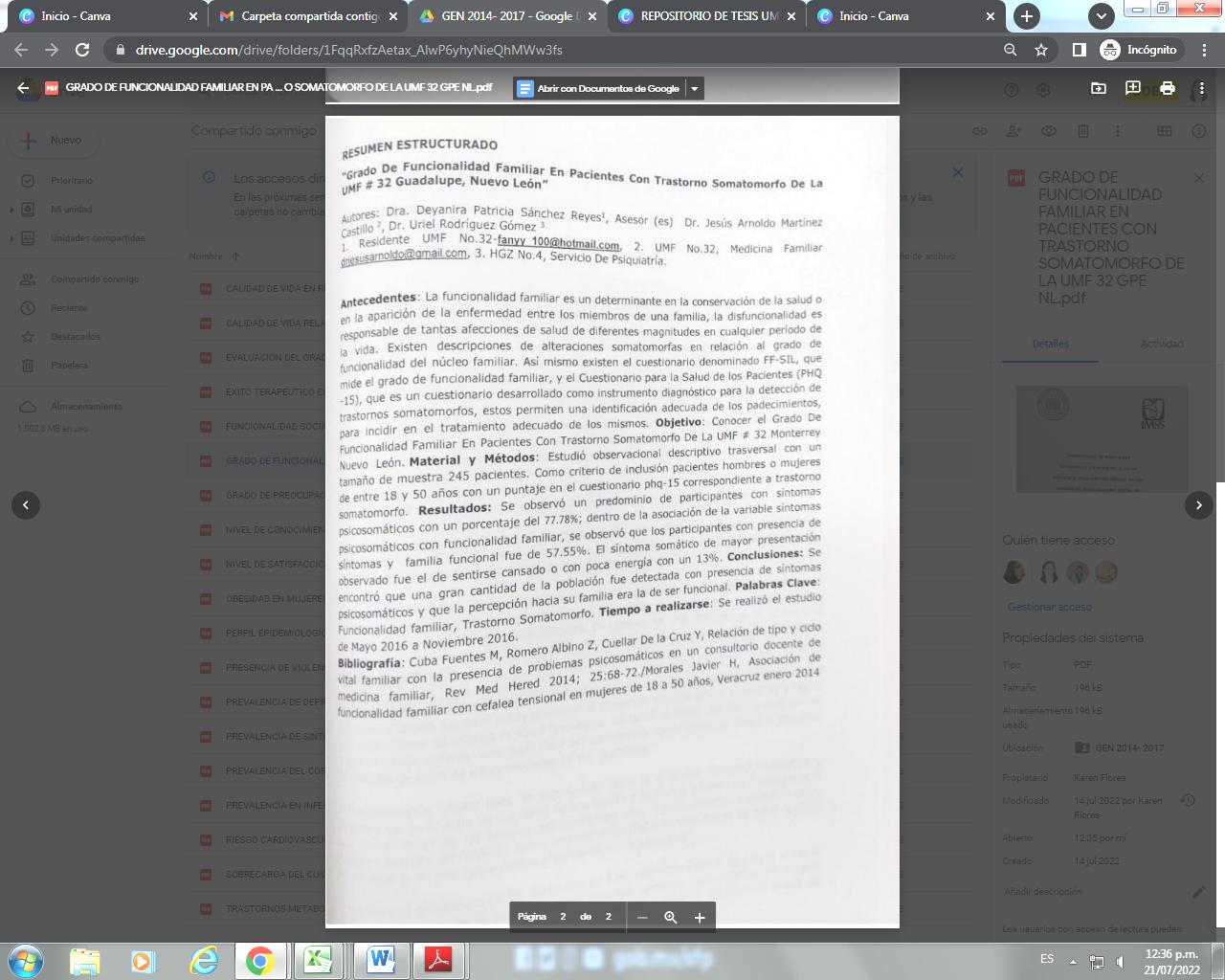The height and width of the screenshot is (980, 1225).
Task: Add a comment icon in preview toolbar
Action: pyautogui.click(x=1132, y=88)
